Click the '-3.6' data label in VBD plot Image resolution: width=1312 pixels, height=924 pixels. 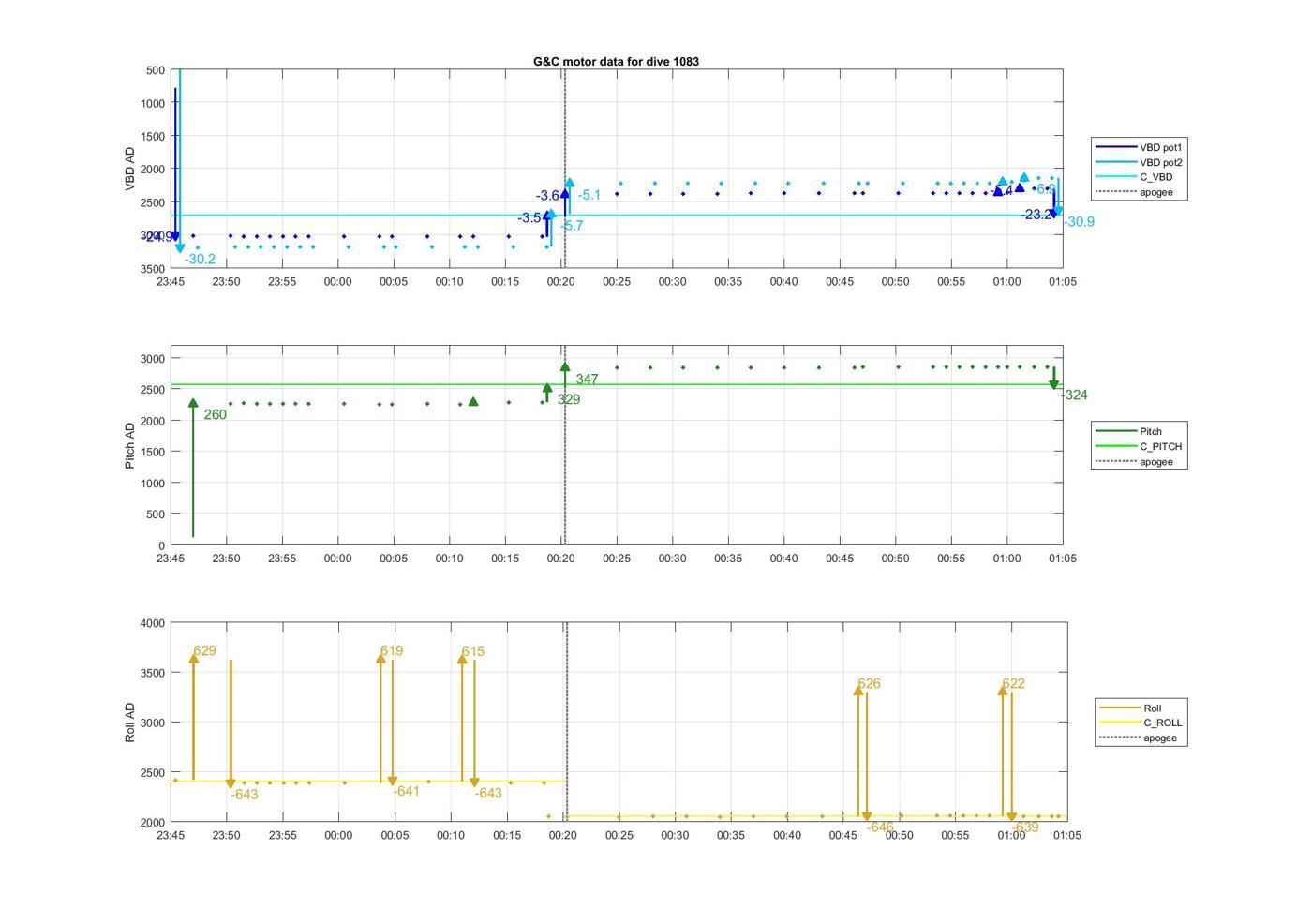[547, 196]
